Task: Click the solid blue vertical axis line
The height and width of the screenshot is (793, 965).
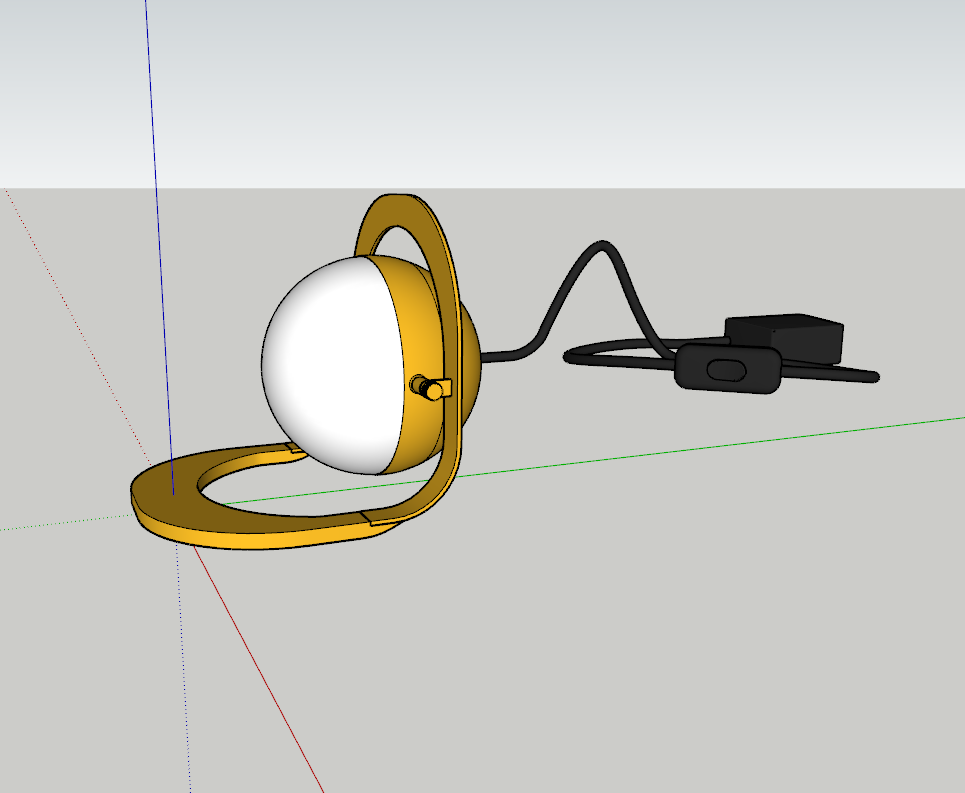Action: tap(159, 246)
